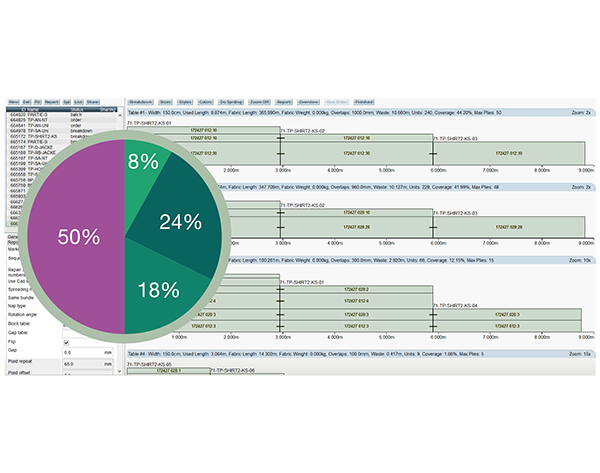
Task: Click the Do Spreading button
Action: (231, 102)
